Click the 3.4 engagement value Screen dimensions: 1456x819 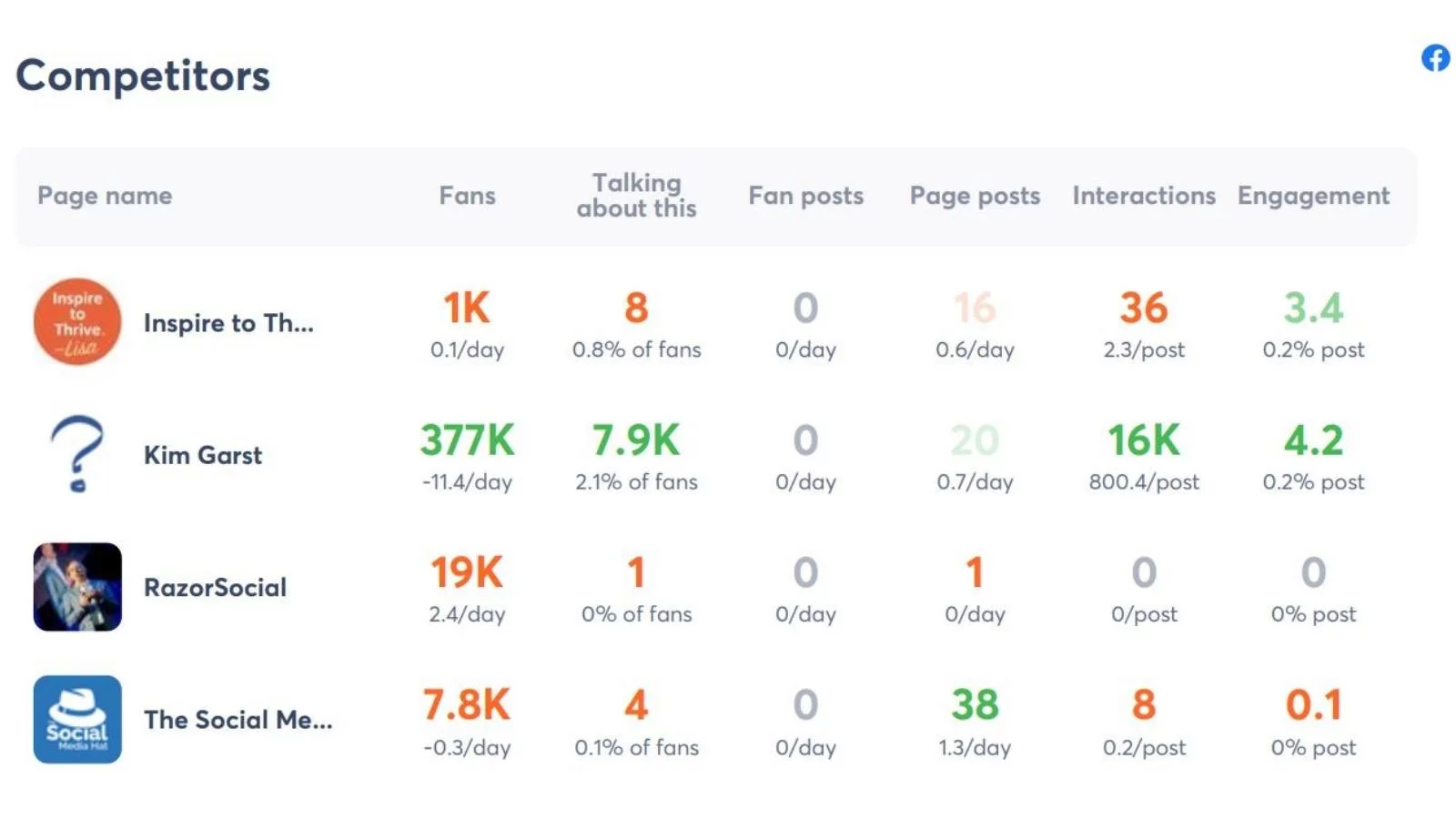coord(1313,308)
